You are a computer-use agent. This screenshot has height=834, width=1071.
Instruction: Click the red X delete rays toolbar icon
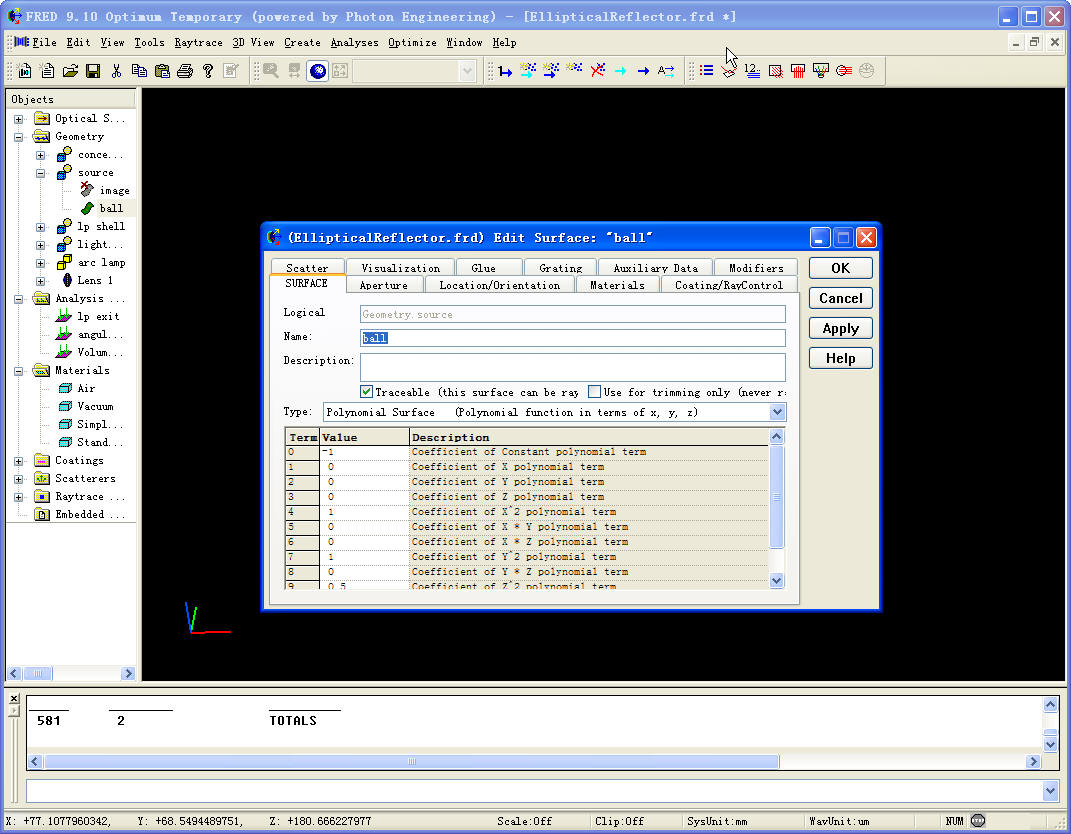coord(598,70)
